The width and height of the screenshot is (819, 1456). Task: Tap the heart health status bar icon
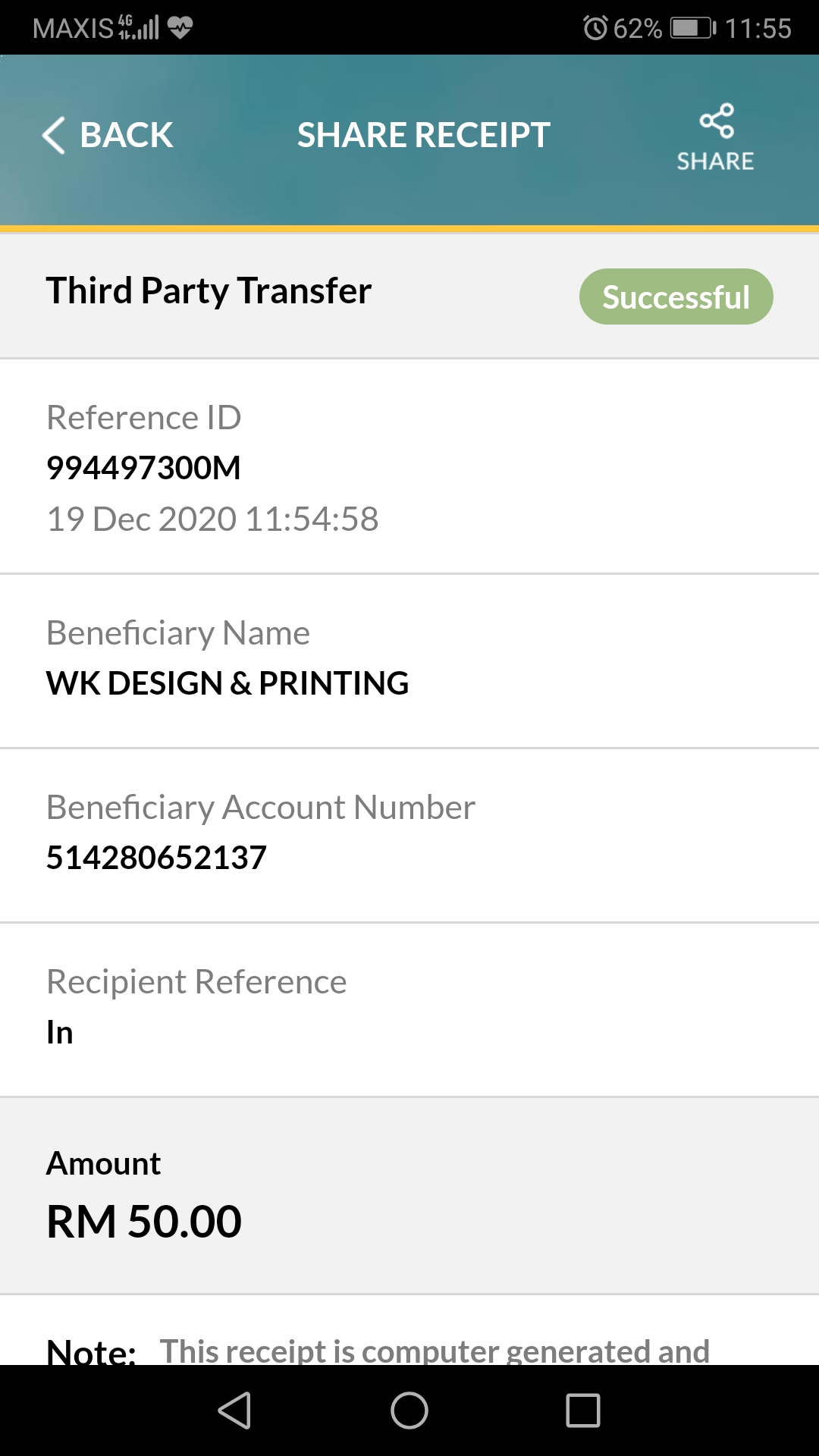180,28
